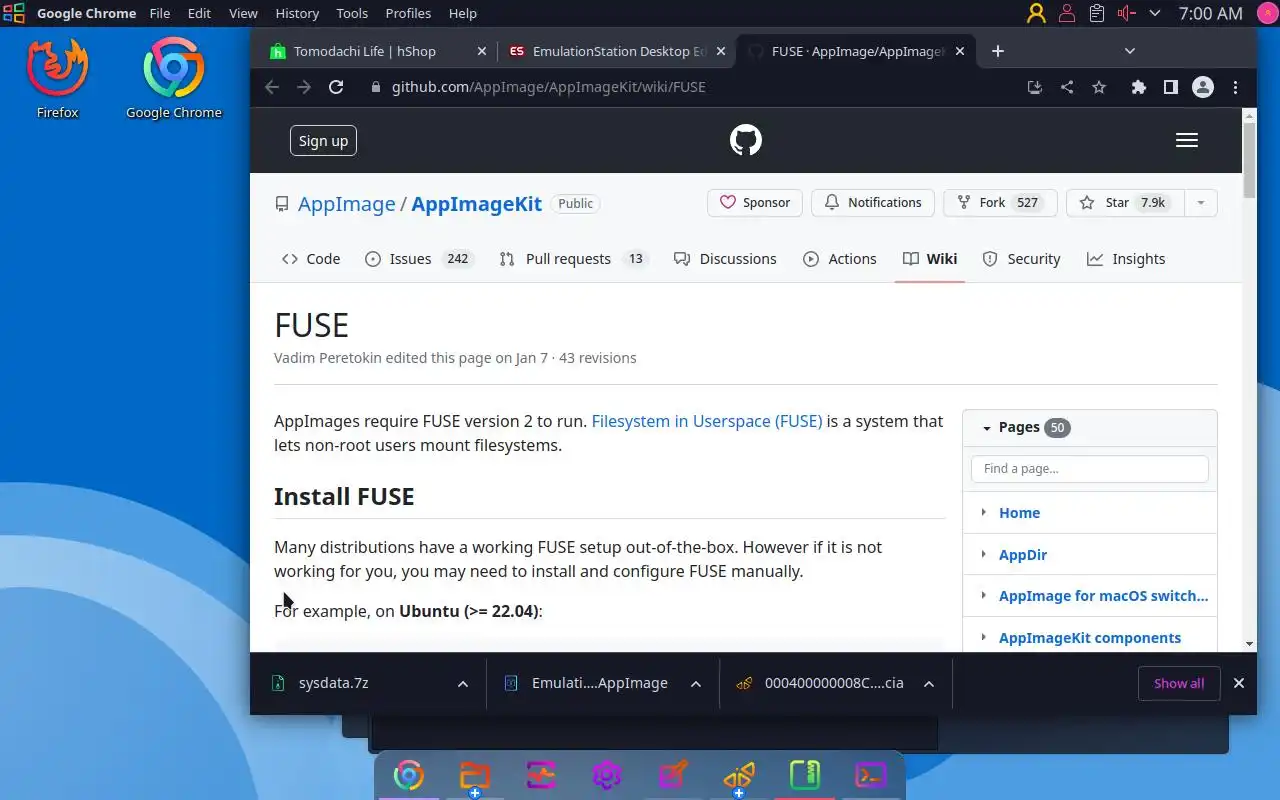
Task: Open the History menu in menu bar
Action: [297, 13]
